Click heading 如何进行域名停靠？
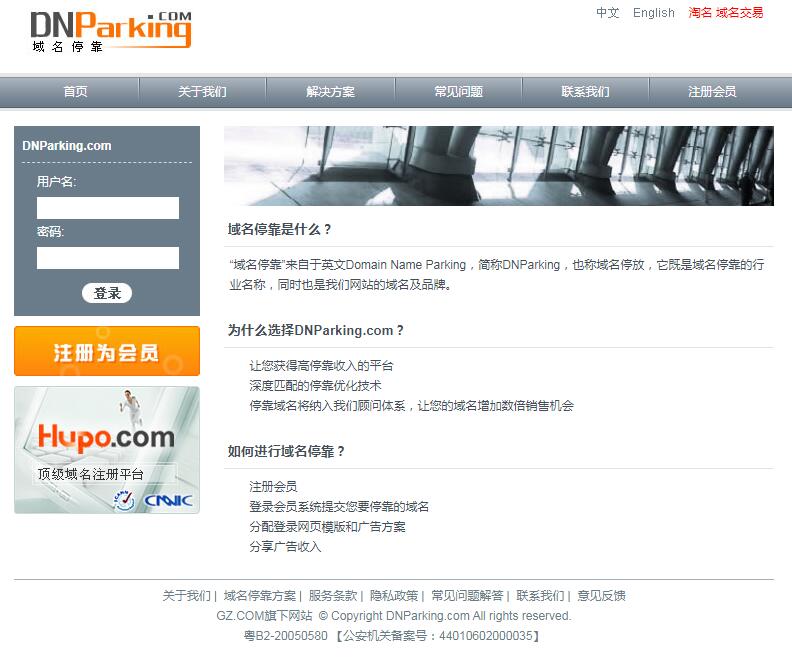Screen dimensions: 792x660 pos(286,451)
